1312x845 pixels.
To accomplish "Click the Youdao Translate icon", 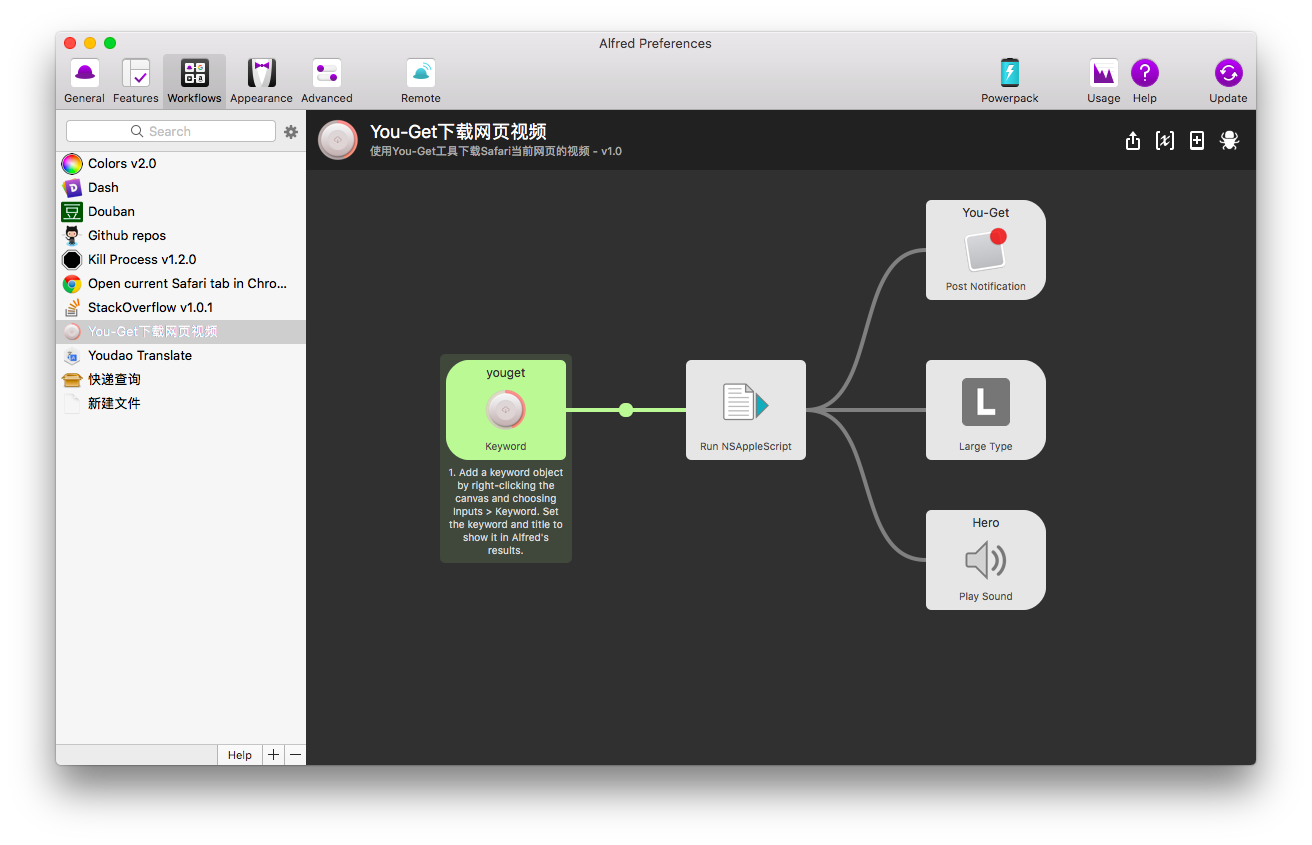I will pyautogui.click(x=72, y=356).
